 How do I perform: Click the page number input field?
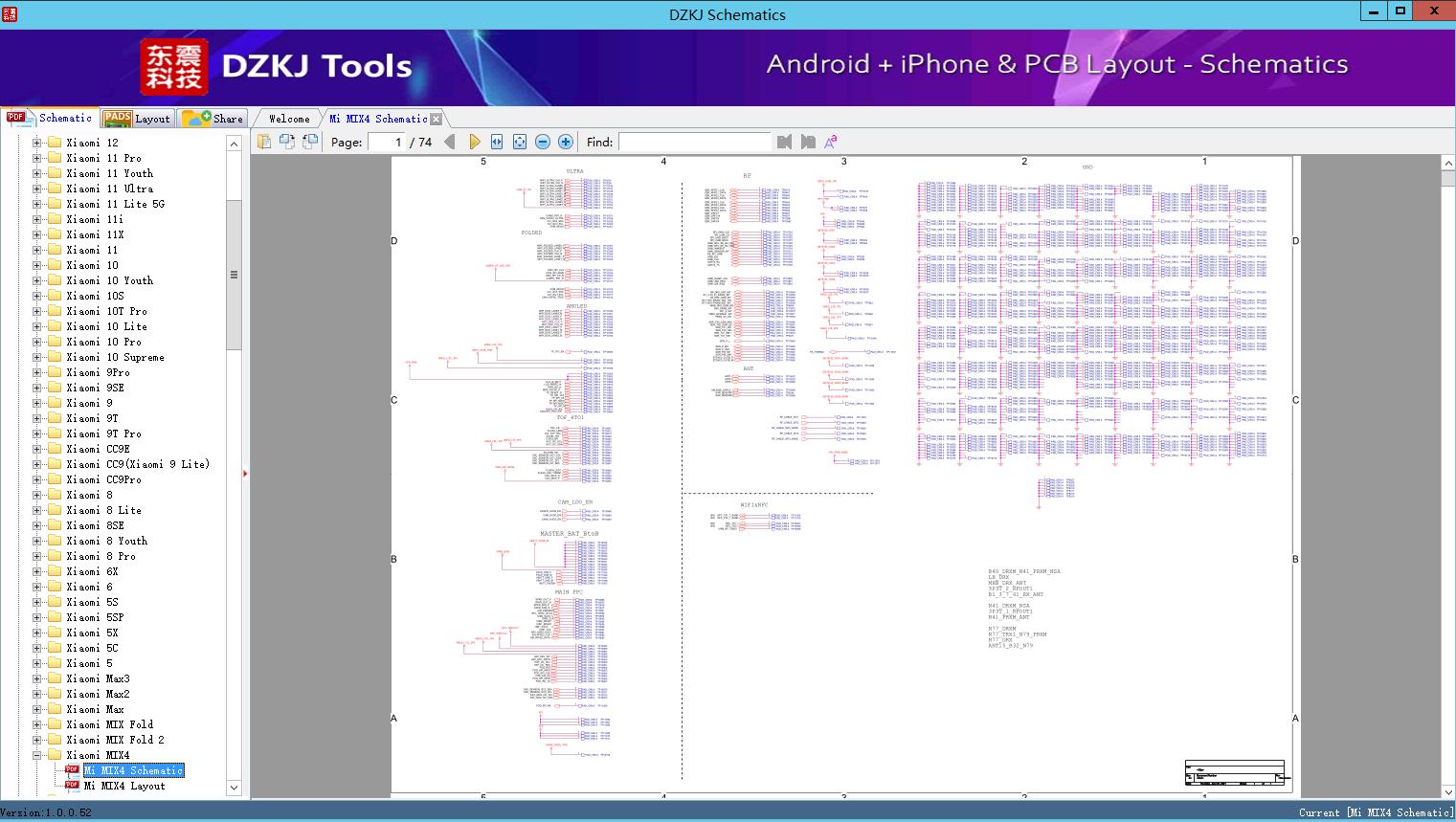pos(387,142)
